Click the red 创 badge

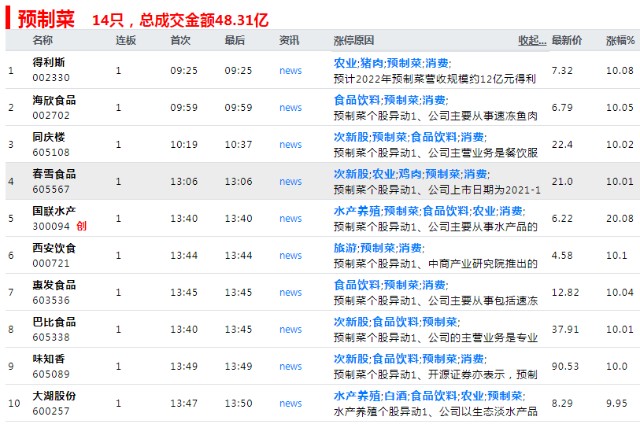(82, 226)
